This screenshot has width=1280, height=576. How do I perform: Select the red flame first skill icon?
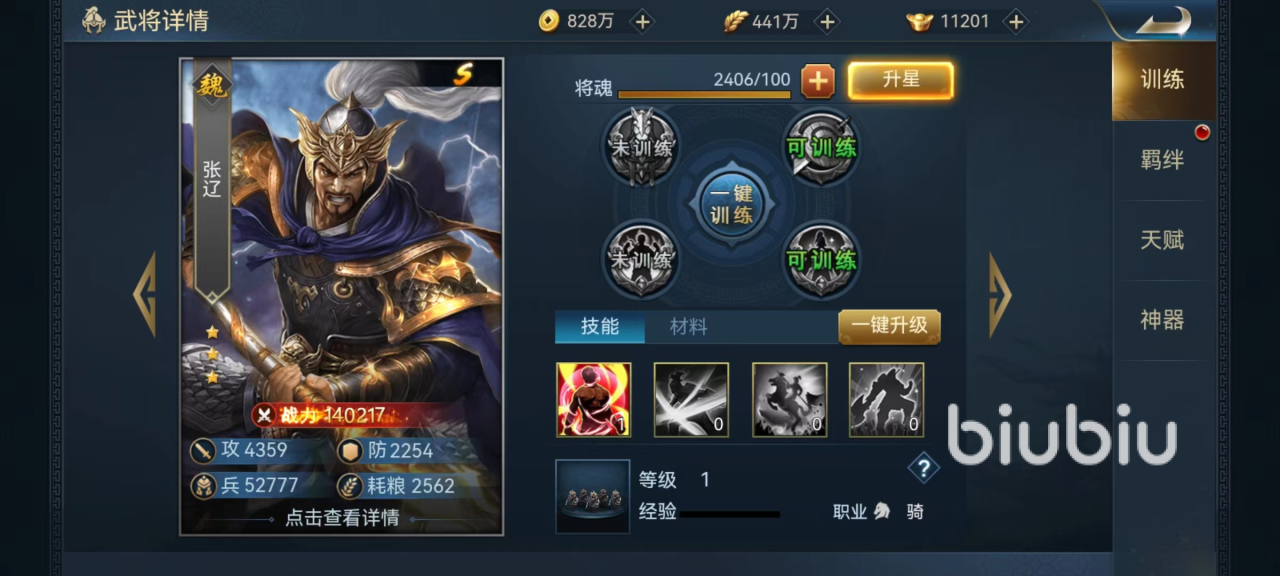click(x=593, y=400)
